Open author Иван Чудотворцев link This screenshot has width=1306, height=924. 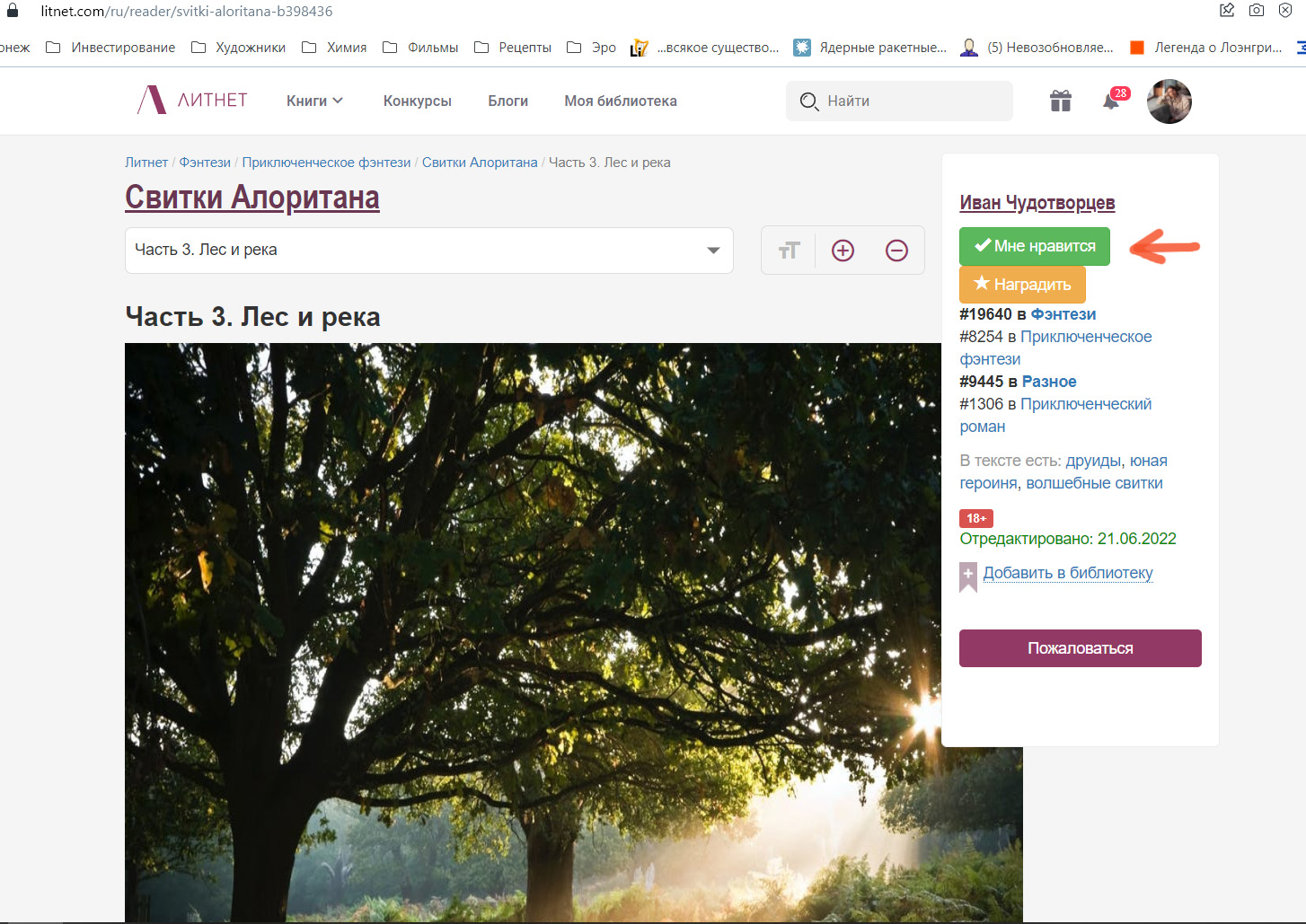(x=1037, y=203)
